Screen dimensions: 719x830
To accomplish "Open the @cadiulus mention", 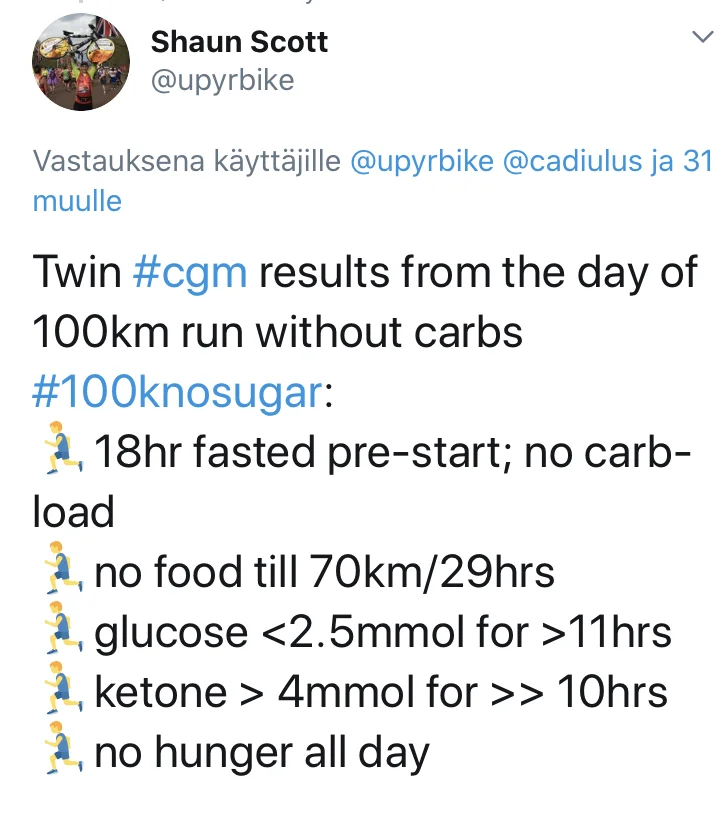I will (x=571, y=161).
